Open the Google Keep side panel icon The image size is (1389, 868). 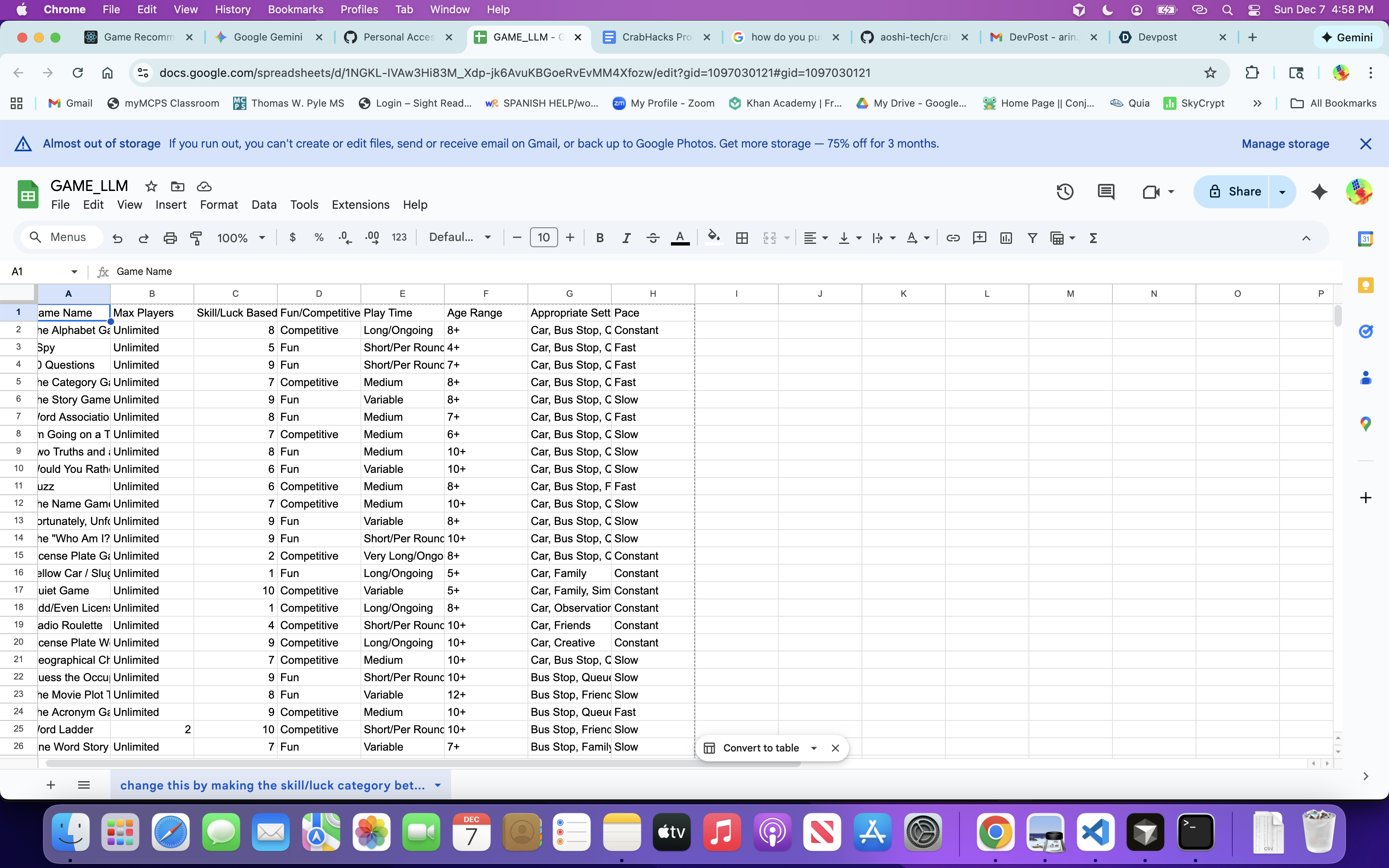point(1365,285)
